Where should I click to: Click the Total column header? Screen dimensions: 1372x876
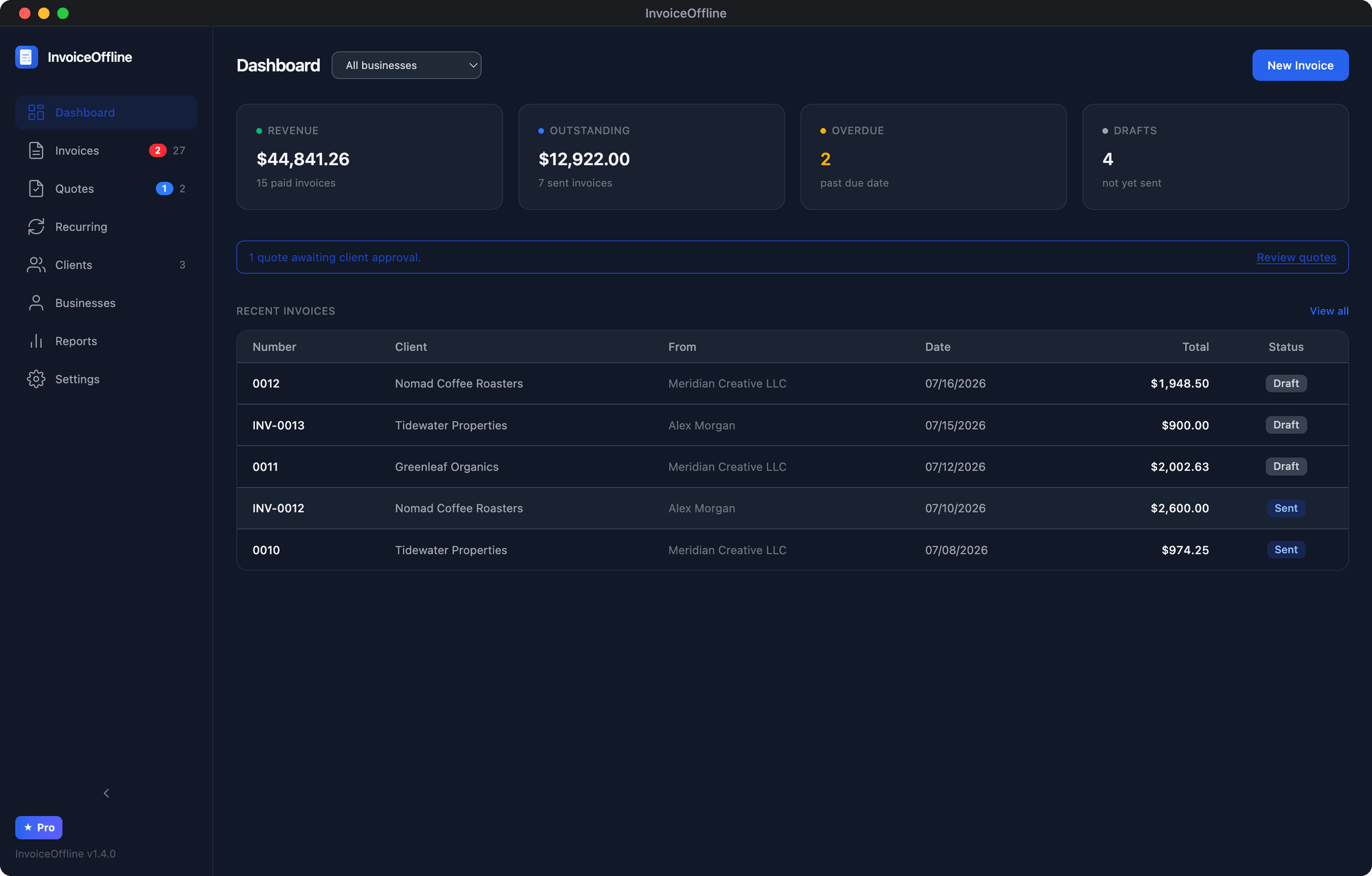pyautogui.click(x=1195, y=346)
